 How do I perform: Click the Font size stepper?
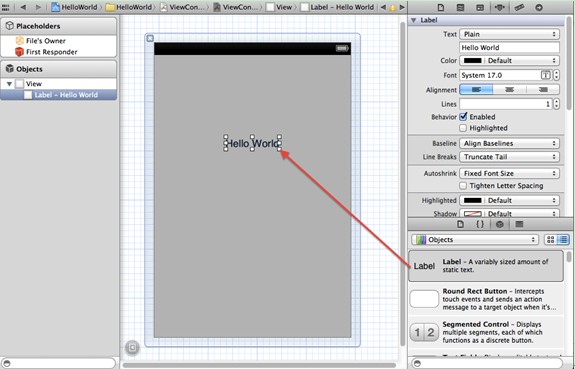click(x=556, y=75)
